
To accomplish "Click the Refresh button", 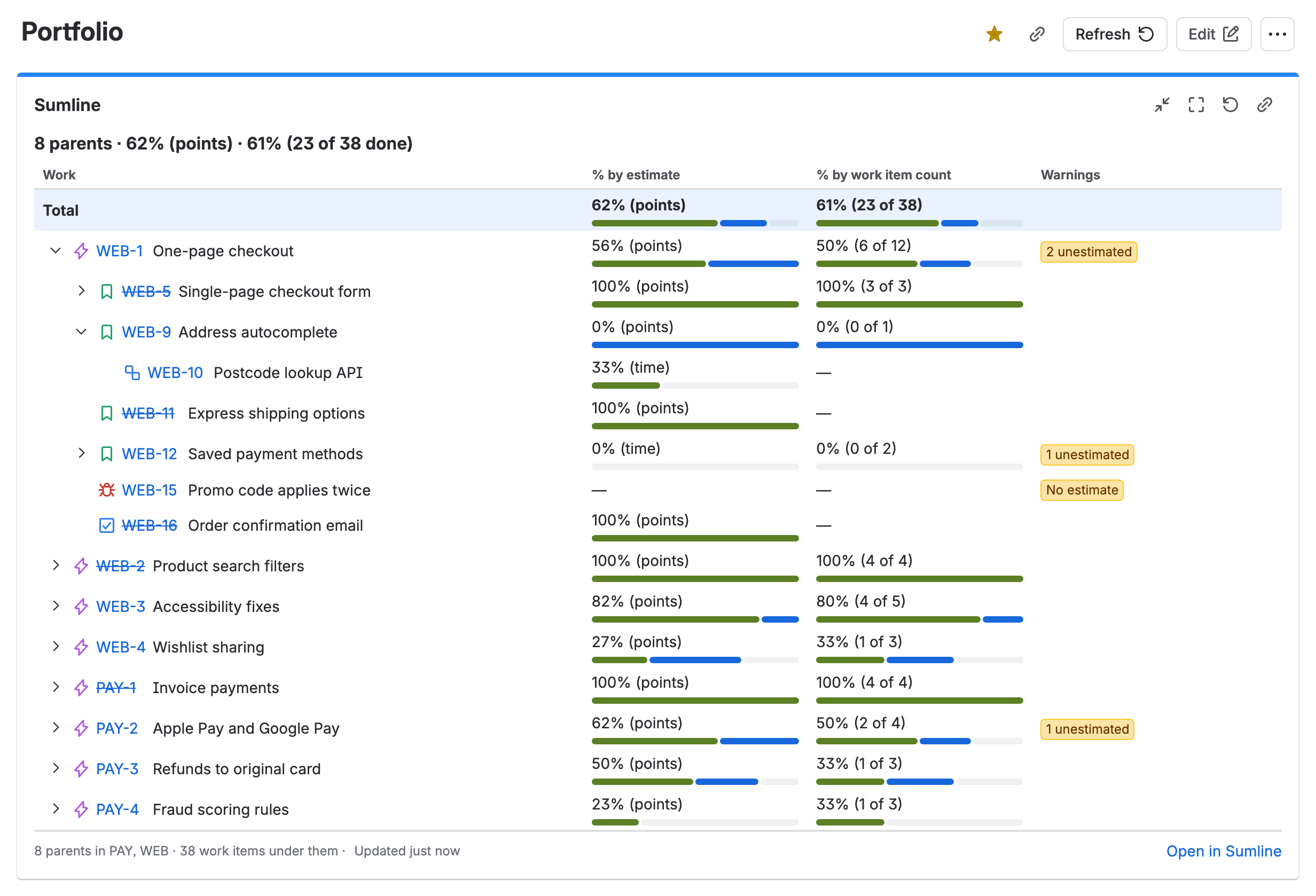I will click(1115, 35).
